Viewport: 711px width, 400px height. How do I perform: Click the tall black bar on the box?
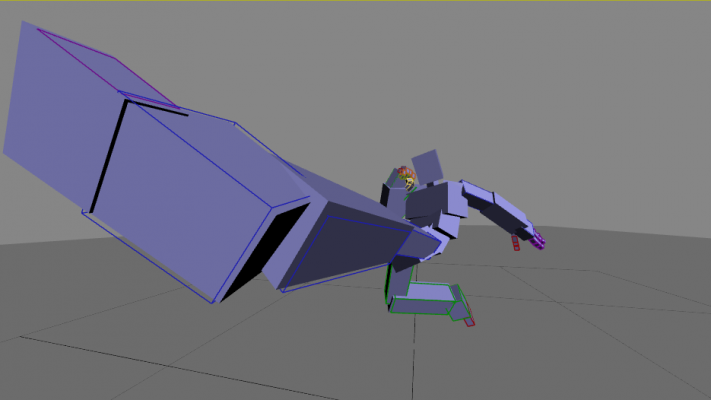(109, 156)
